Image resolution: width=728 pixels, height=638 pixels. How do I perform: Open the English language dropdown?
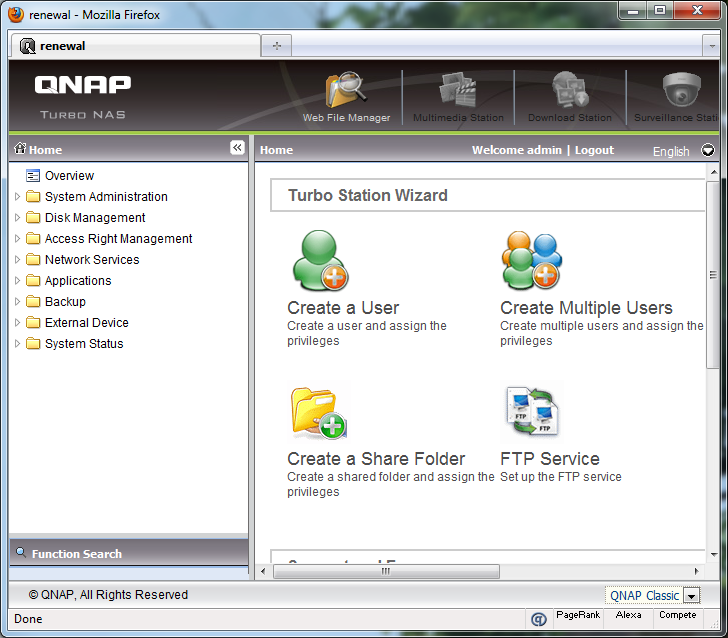[x=708, y=151]
